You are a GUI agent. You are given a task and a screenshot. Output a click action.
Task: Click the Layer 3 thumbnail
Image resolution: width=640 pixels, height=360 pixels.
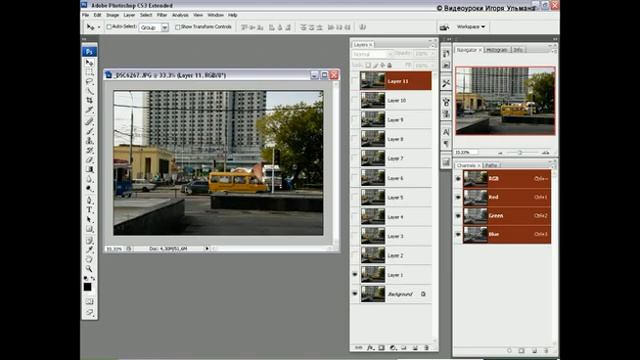point(373,236)
